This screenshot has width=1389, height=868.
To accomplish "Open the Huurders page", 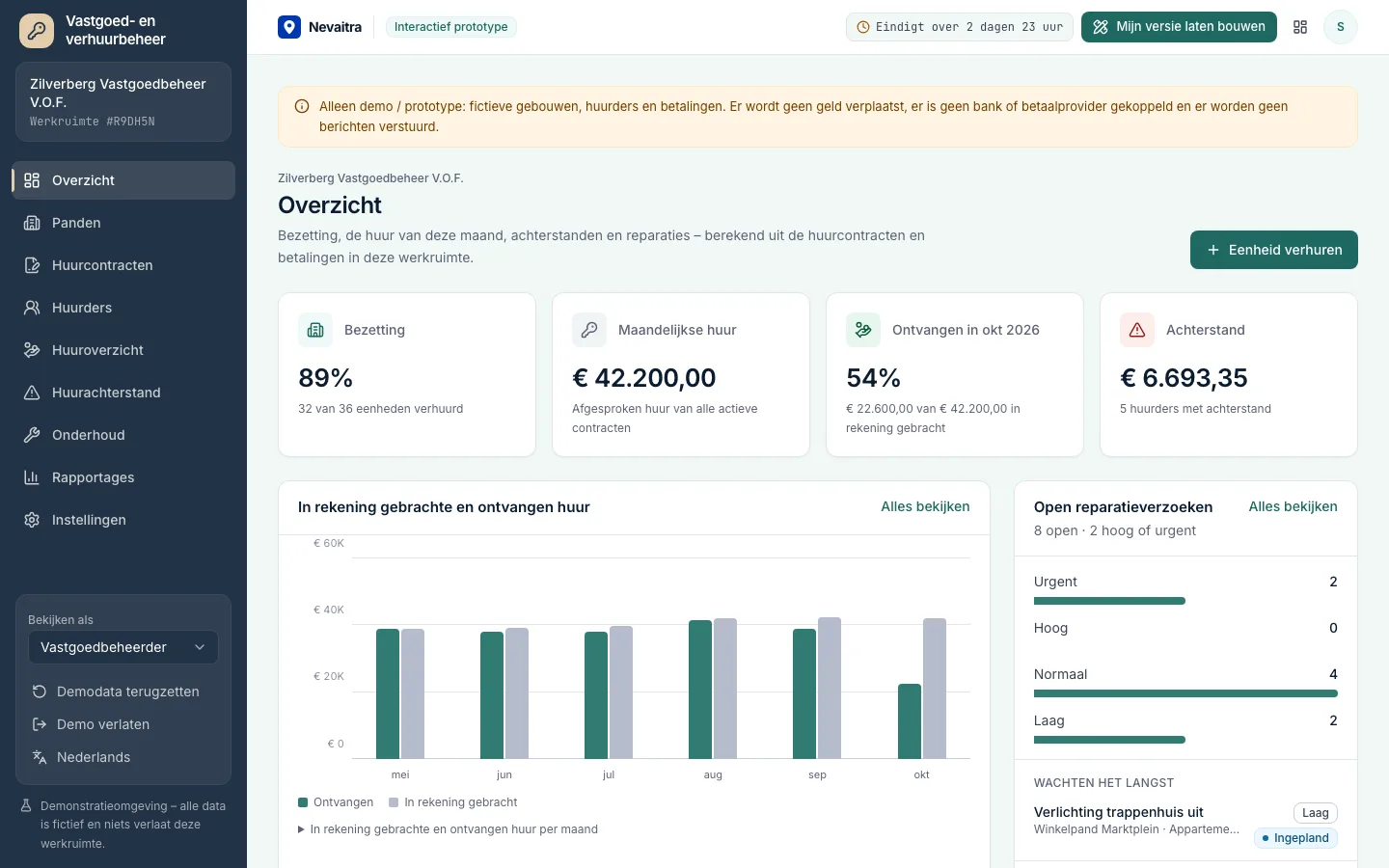I will [123, 308].
